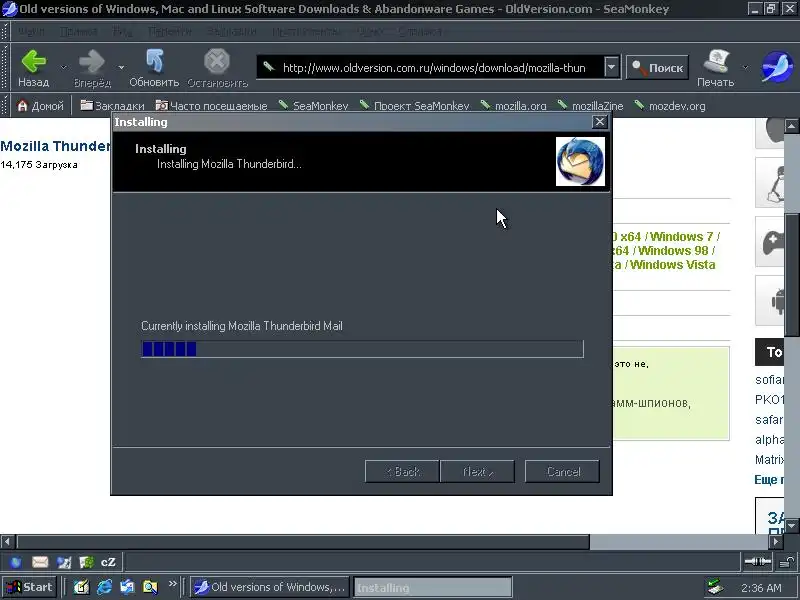Click the scroll down arrow on the page
Image resolution: width=800 pixels, height=600 pixels.
[791, 526]
